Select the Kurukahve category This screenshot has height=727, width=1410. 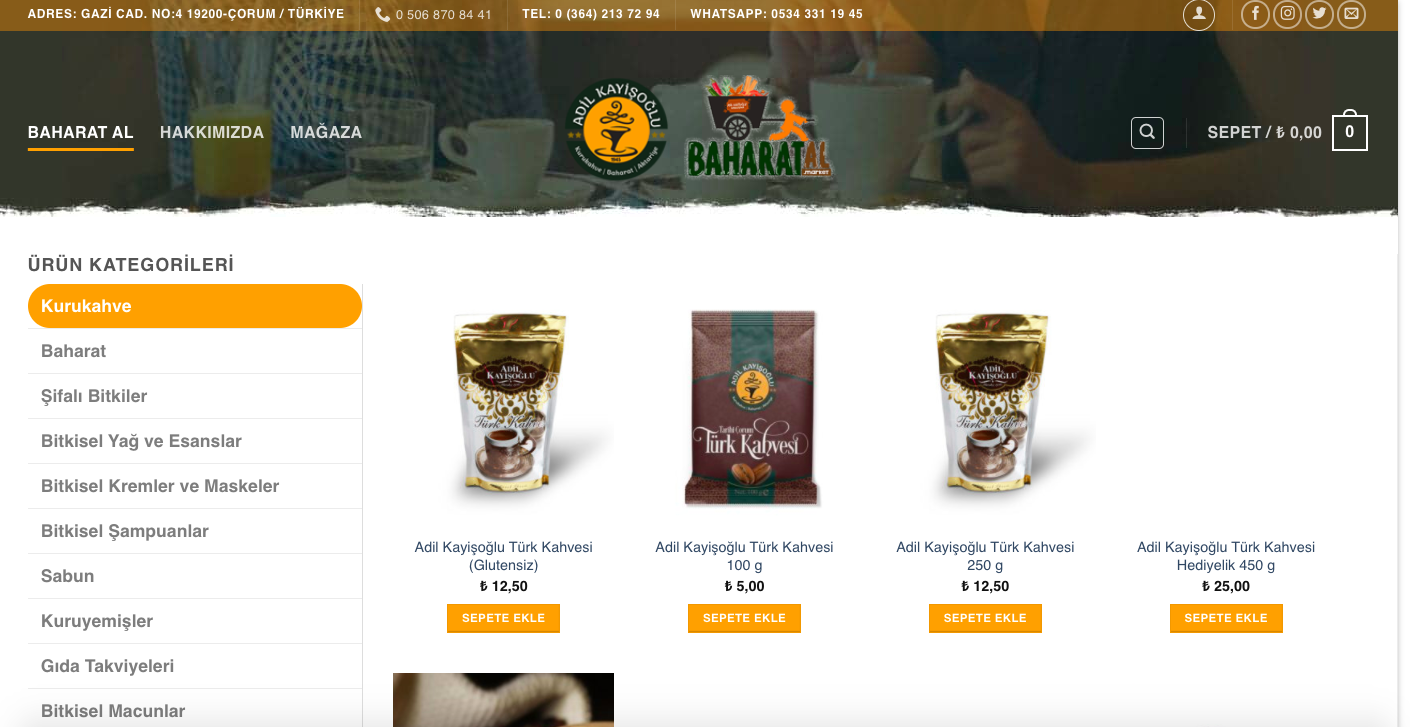(195, 306)
